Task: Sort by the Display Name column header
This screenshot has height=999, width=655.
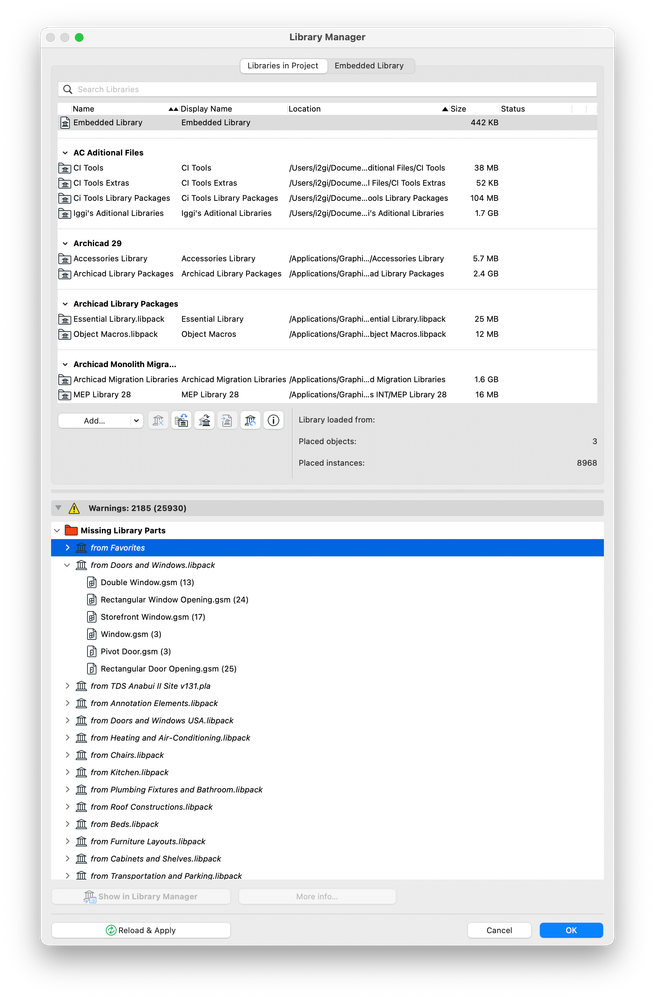Action: pos(206,109)
